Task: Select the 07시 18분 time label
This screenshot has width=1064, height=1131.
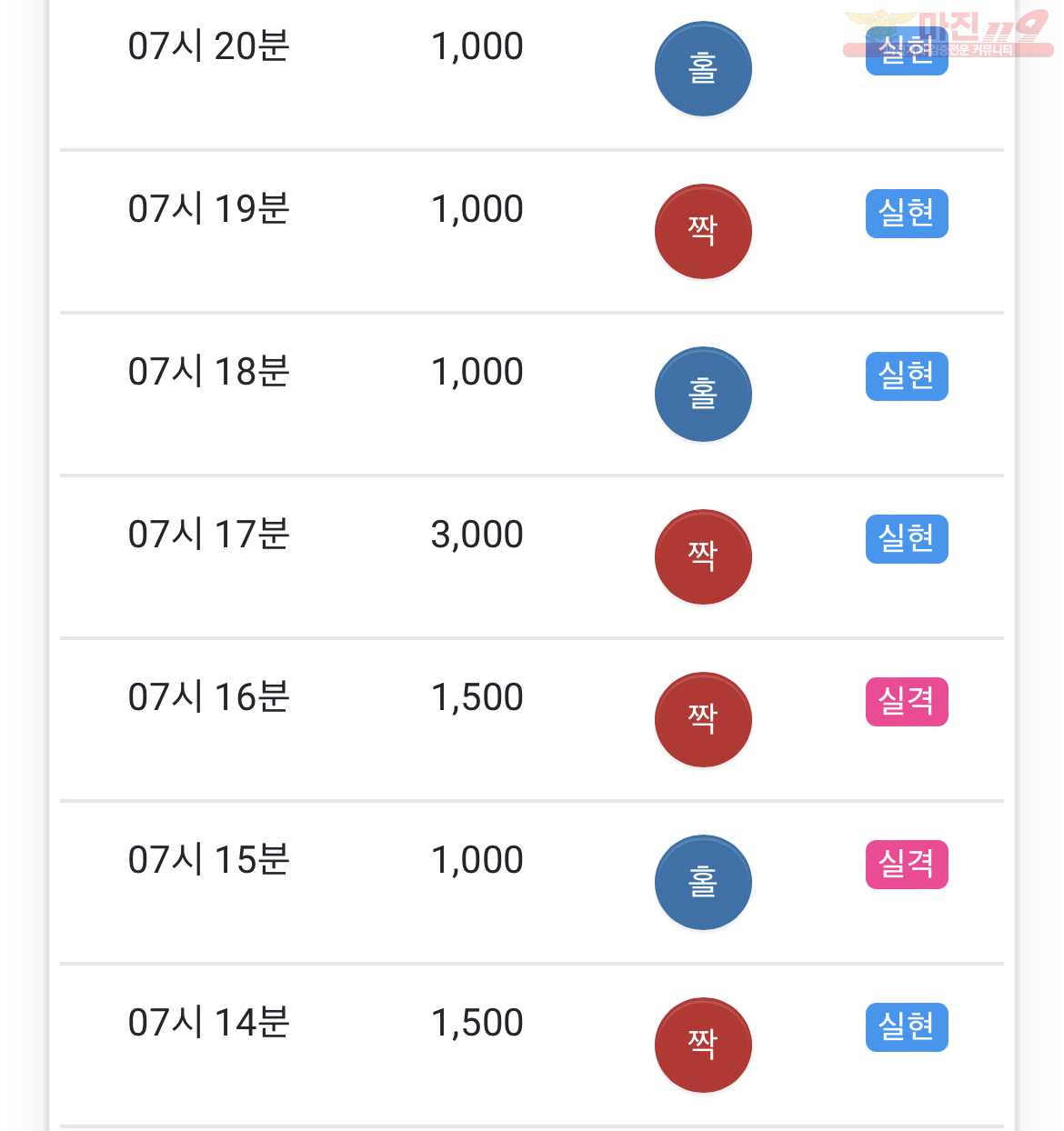Action: [x=208, y=372]
